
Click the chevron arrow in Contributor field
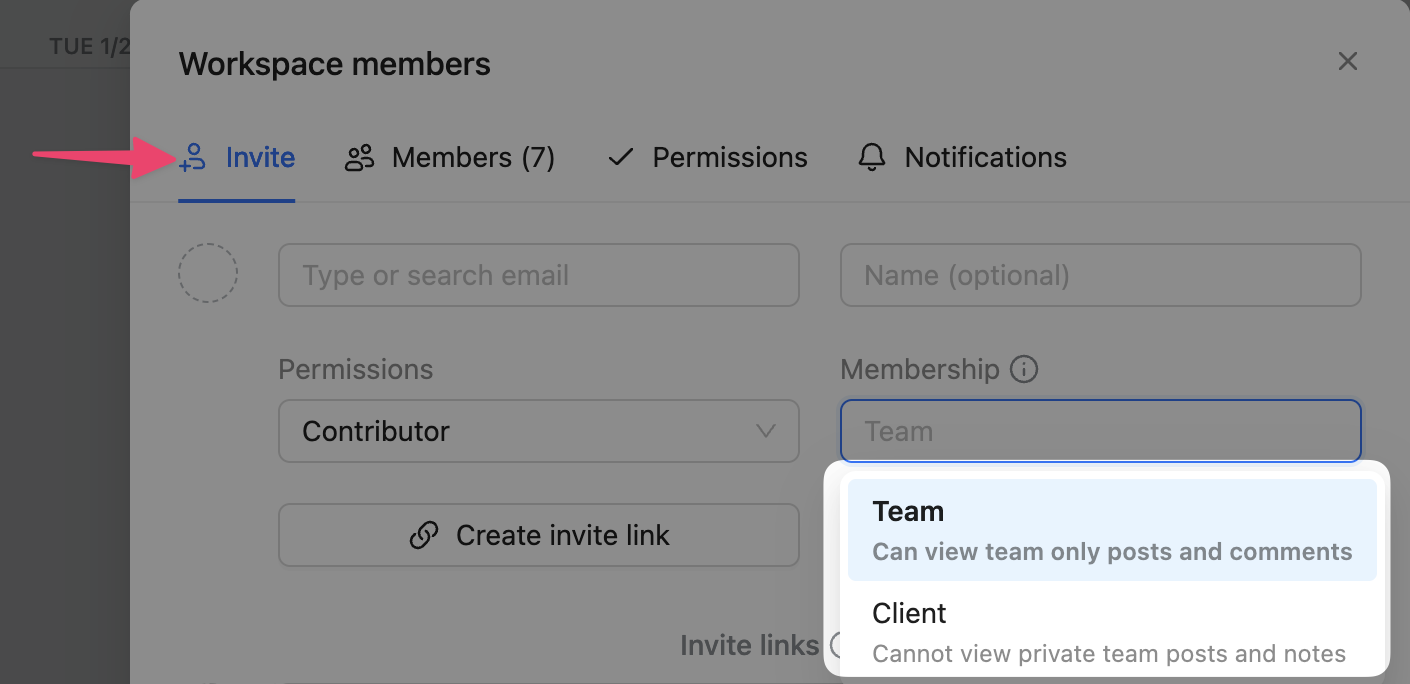pos(766,432)
